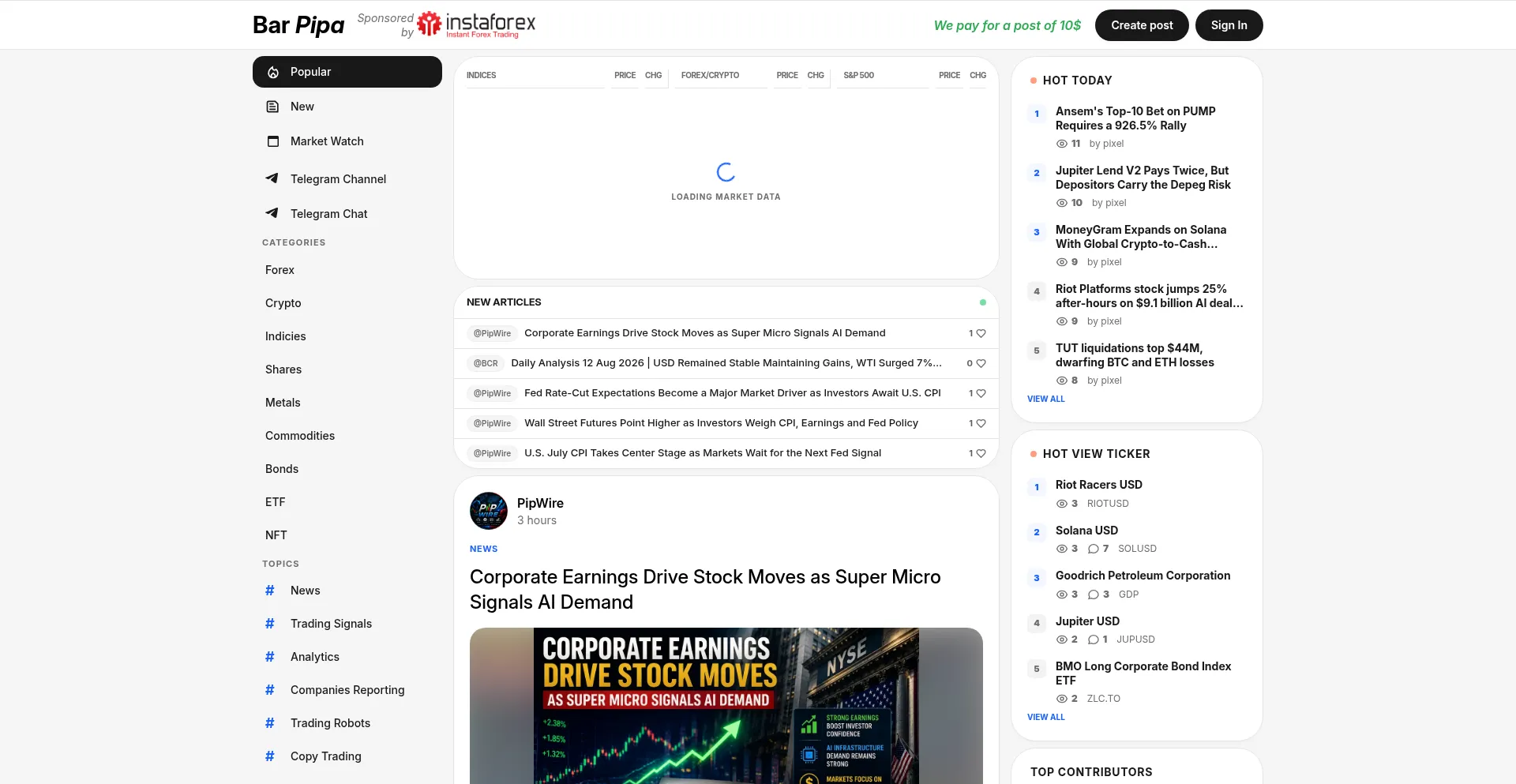Image resolution: width=1516 pixels, height=784 pixels.
Task: Open U.S. July CPI Takes Center Stage row
Action: pyautogui.click(x=726, y=453)
